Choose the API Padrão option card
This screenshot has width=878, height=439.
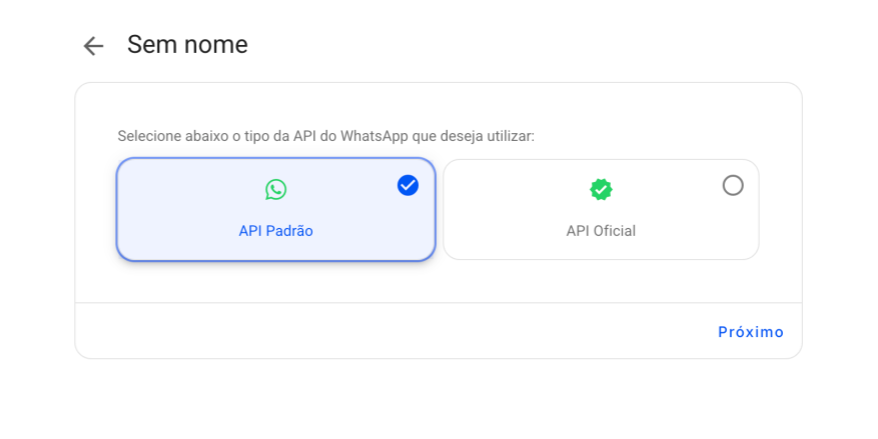pyautogui.click(x=275, y=209)
